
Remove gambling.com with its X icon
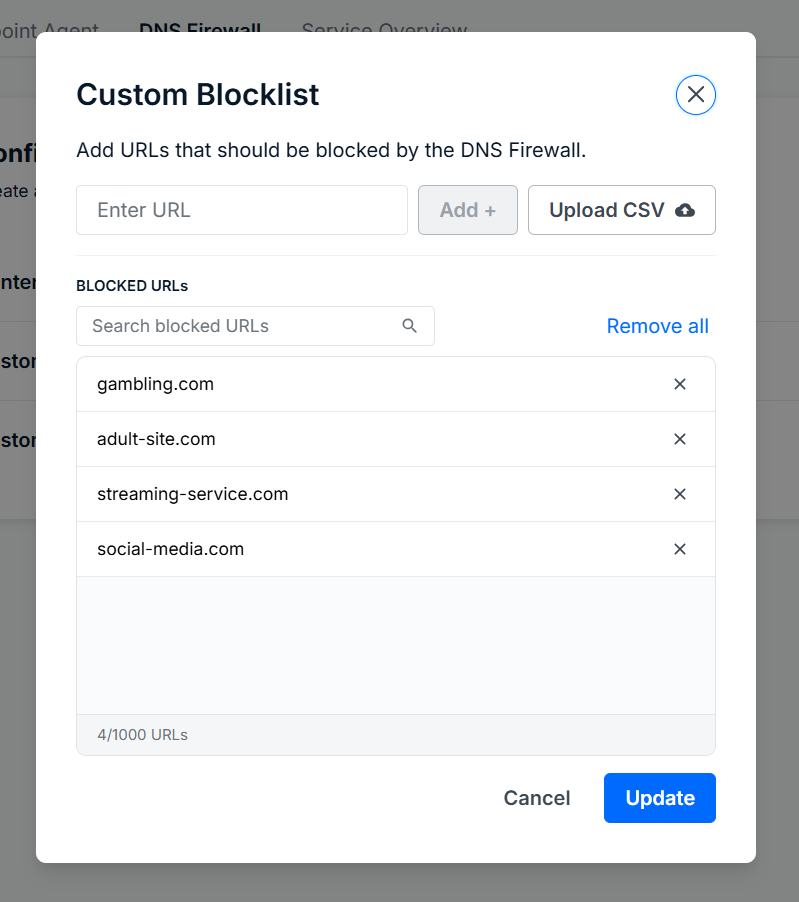pos(679,384)
